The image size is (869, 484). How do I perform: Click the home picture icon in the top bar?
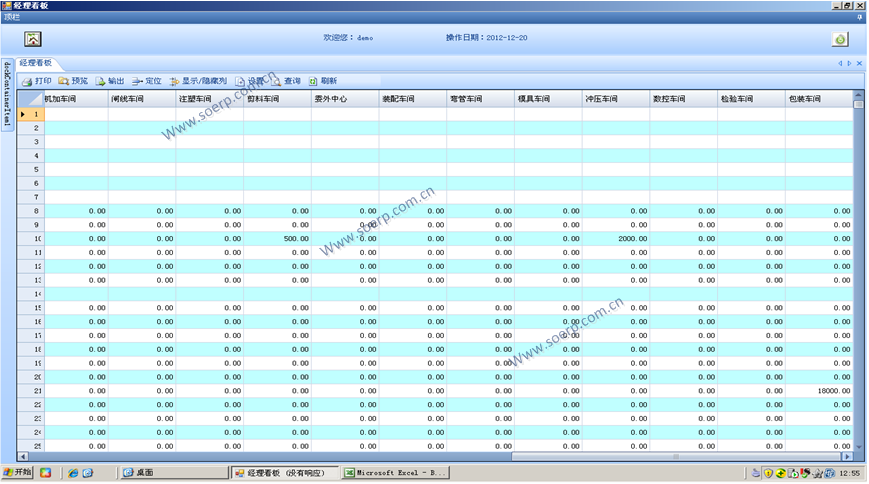33,39
